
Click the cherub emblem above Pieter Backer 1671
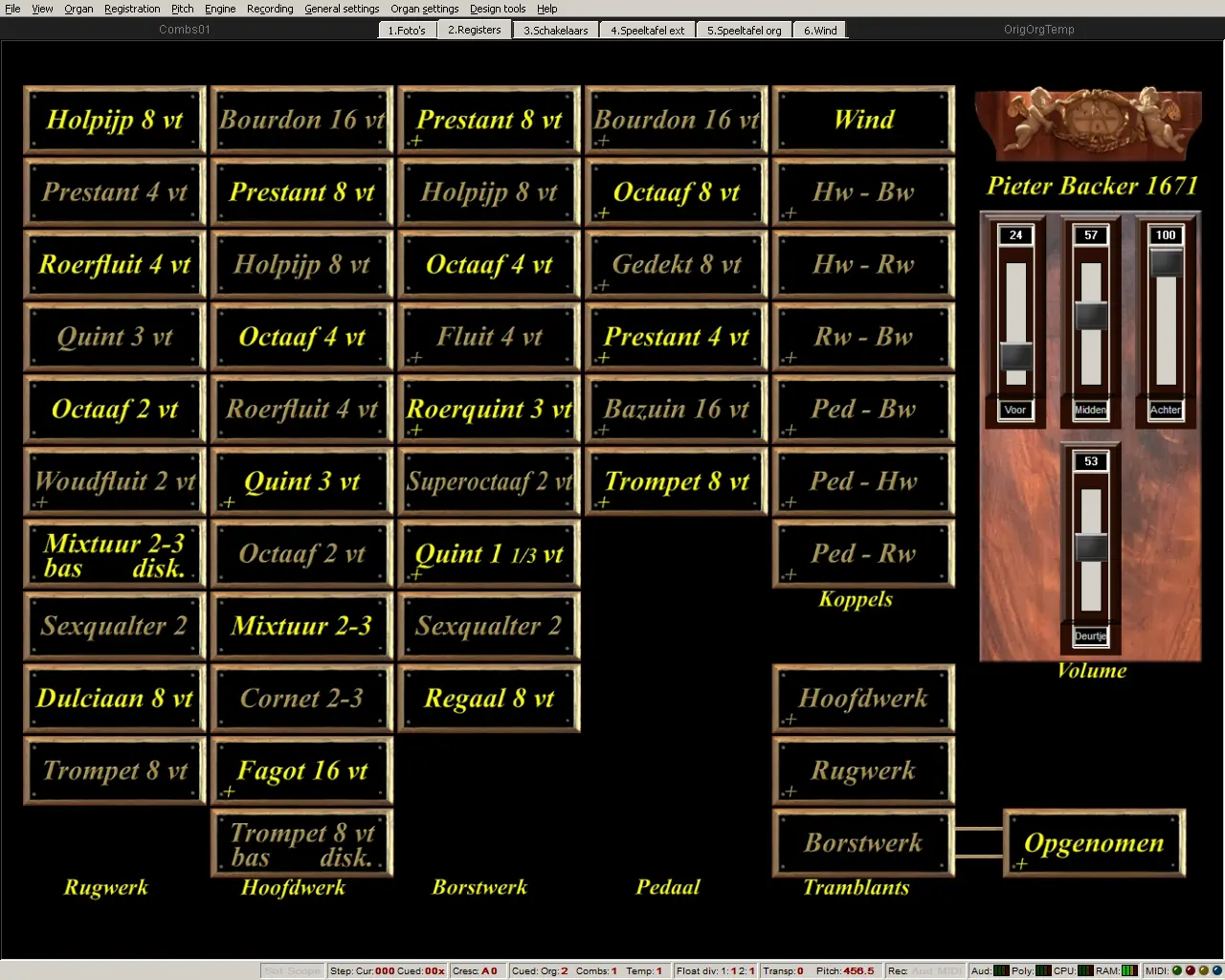tap(1089, 124)
